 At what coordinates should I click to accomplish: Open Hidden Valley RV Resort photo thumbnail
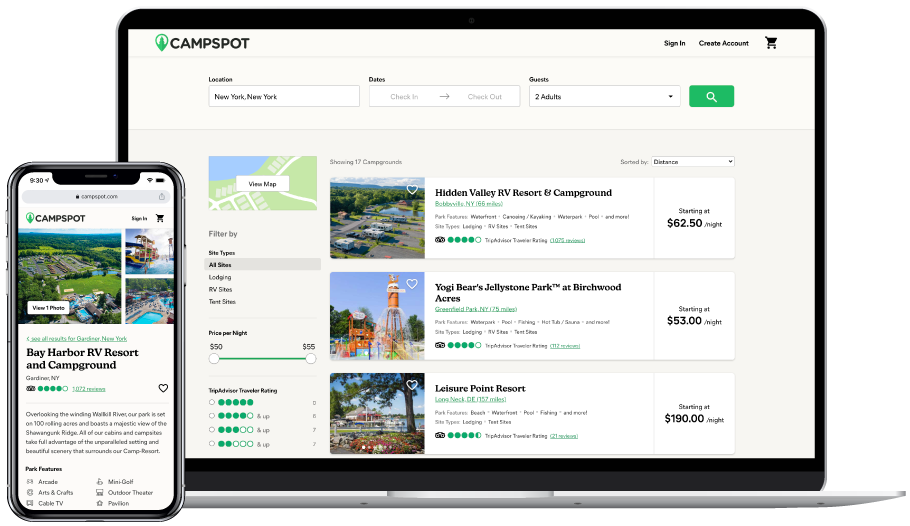click(x=377, y=218)
